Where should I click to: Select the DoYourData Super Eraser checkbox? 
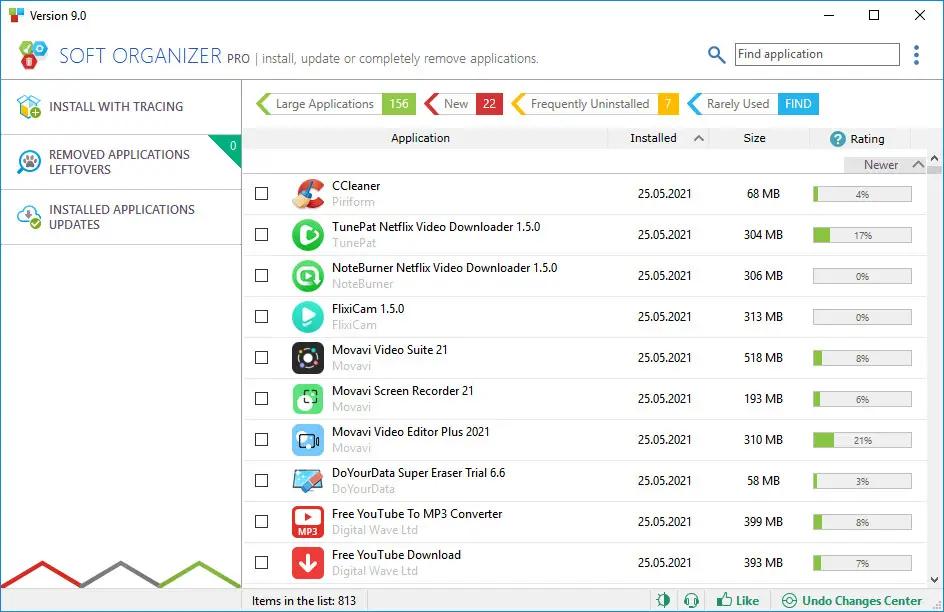262,481
